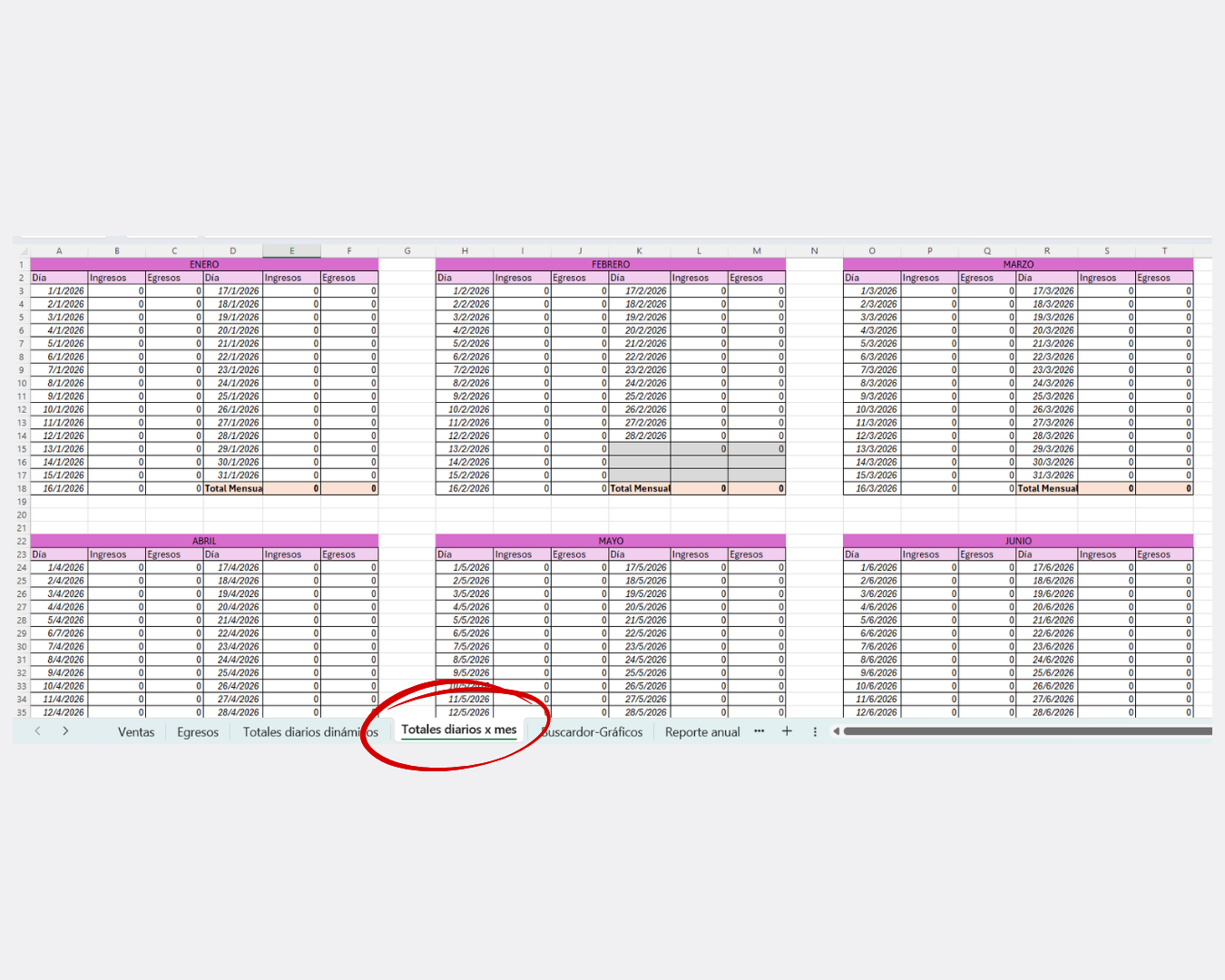Open the Reporte anual sheet tab
Screen dimensions: 1225x980
point(702,732)
